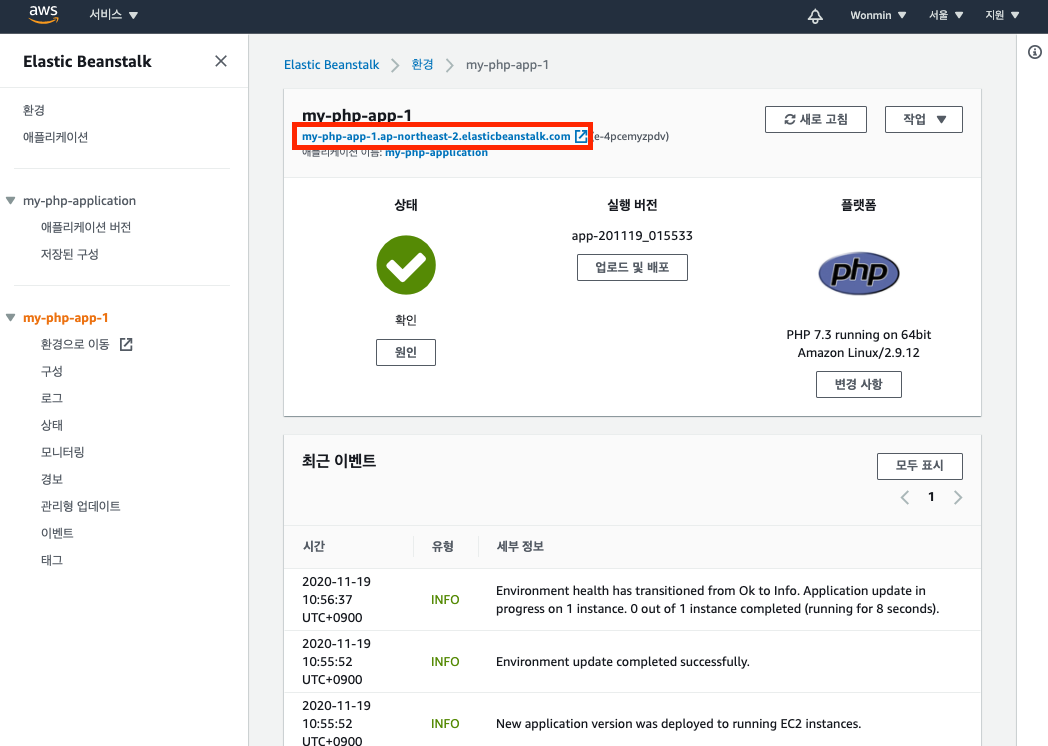This screenshot has width=1048, height=746.
Task: Click the green health check status icon
Action: [x=406, y=265]
